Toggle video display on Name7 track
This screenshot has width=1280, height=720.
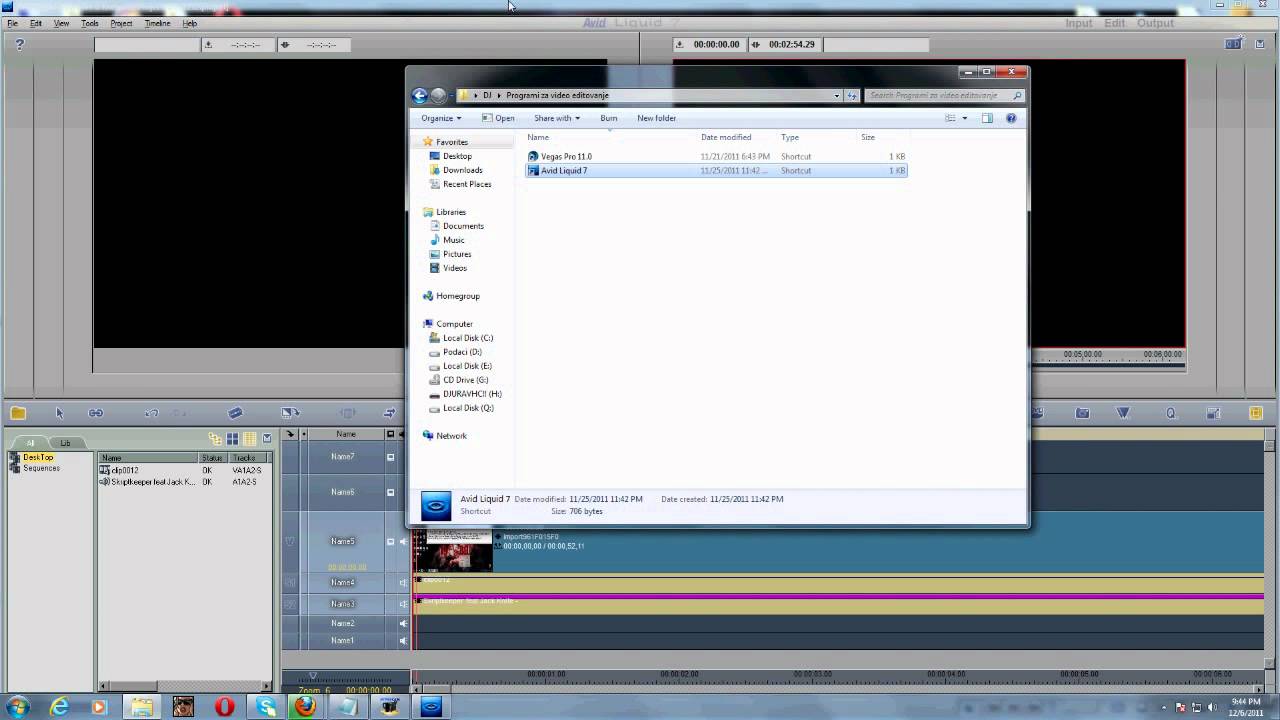pyautogui.click(x=391, y=457)
